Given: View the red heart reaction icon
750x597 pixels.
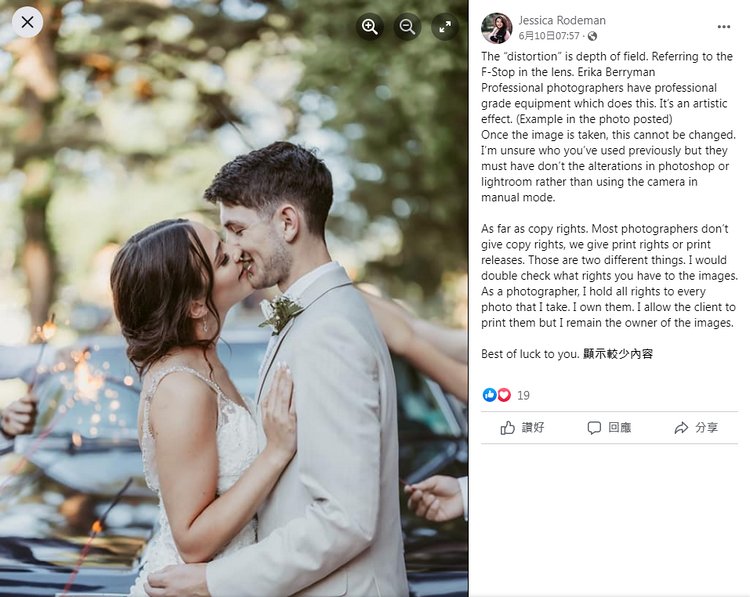Looking at the screenshot, I should (x=504, y=395).
